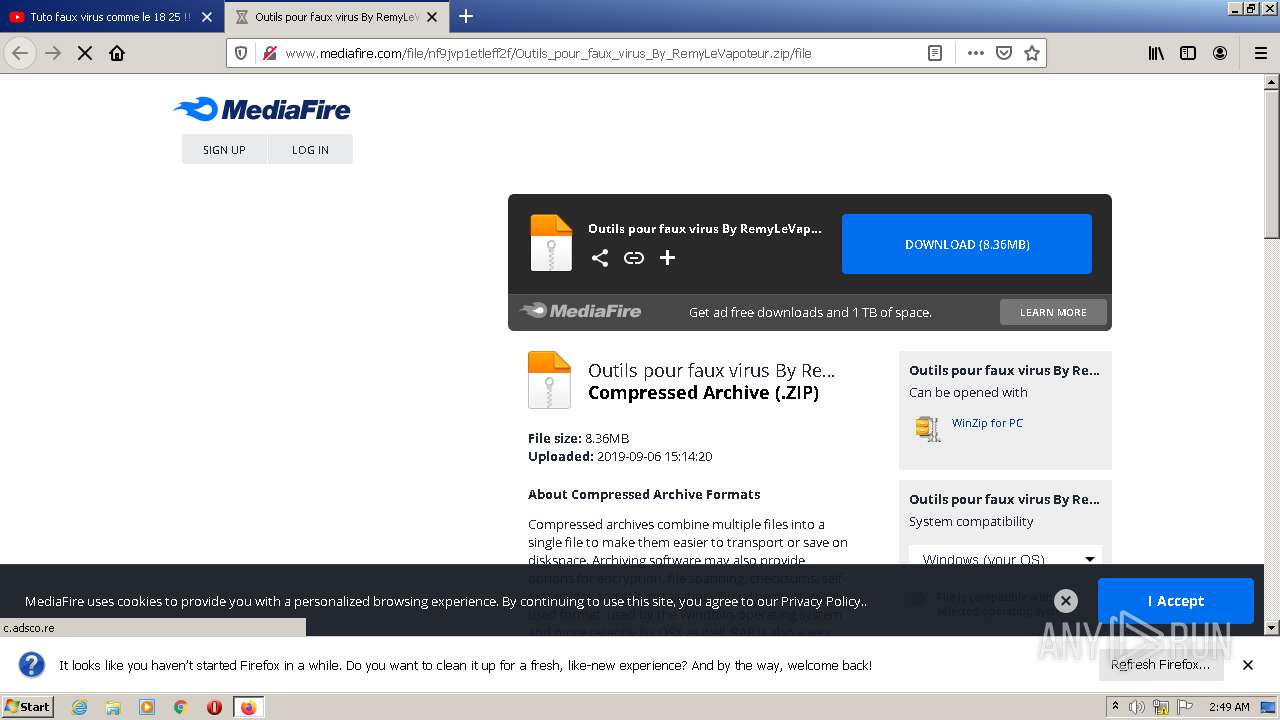Viewport: 1280px width, 720px height.
Task: Close the MediaFire tab
Action: click(433, 17)
